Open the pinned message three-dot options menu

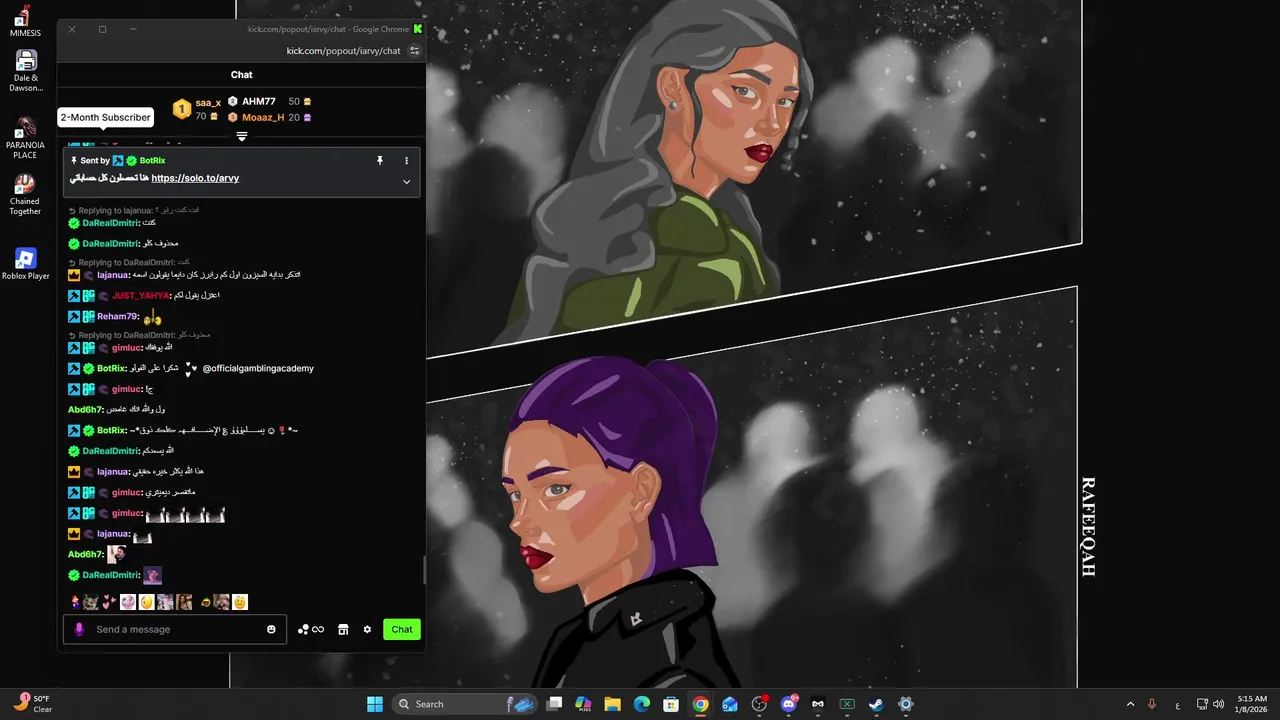point(406,160)
